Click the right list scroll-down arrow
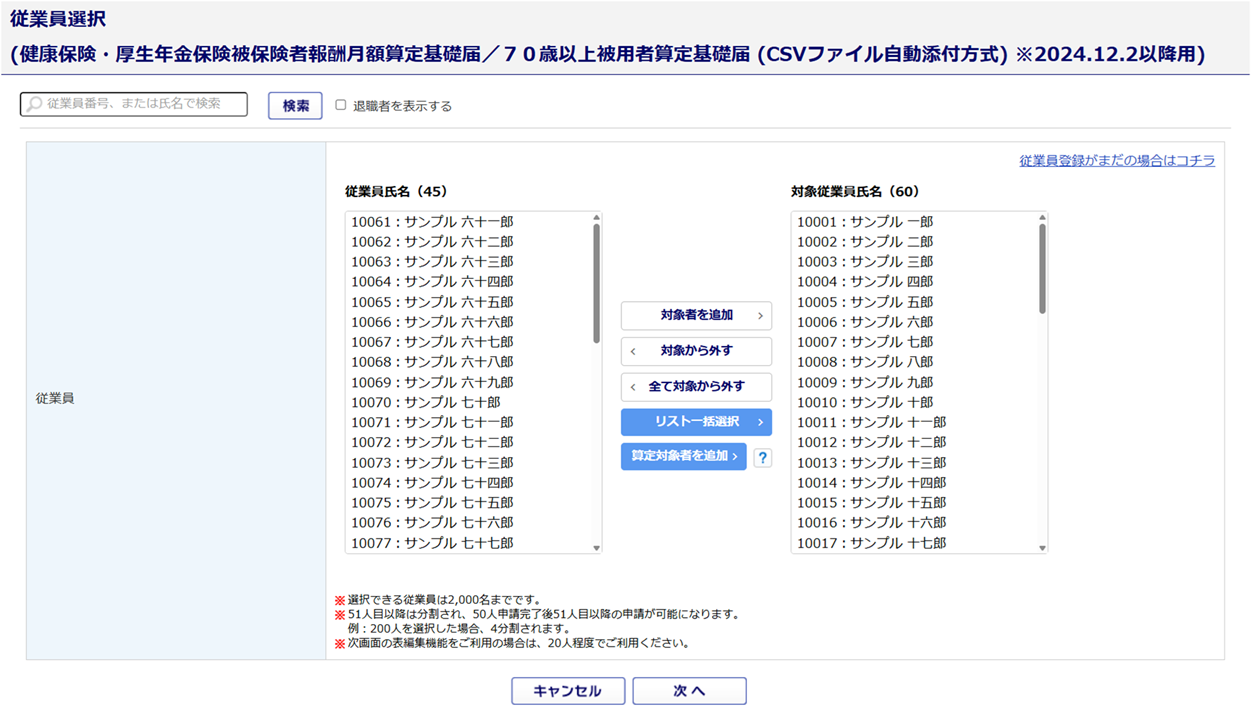Screen dimensions: 1251x724 coord(1042,548)
